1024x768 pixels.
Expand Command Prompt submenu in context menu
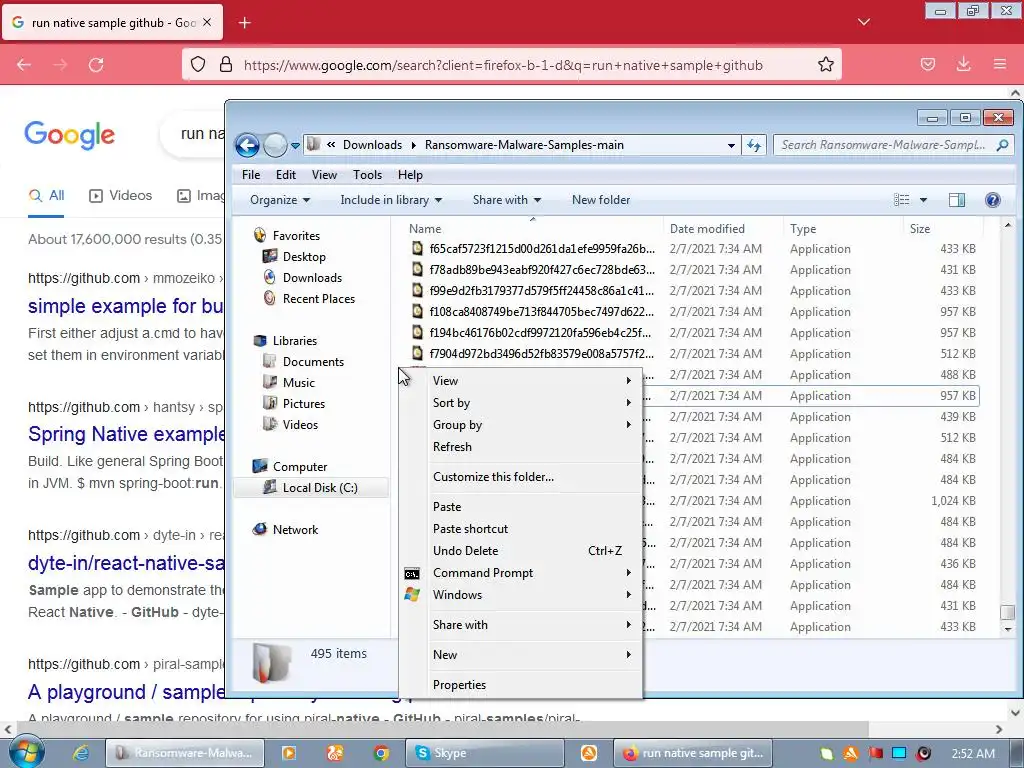tap(520, 573)
